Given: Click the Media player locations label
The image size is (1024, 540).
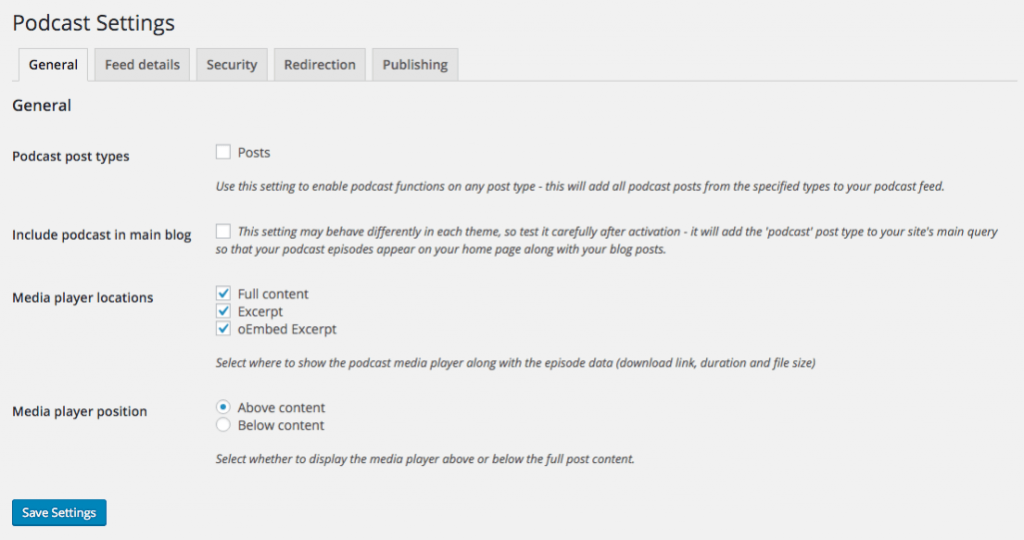Looking at the screenshot, I should click(x=82, y=297).
